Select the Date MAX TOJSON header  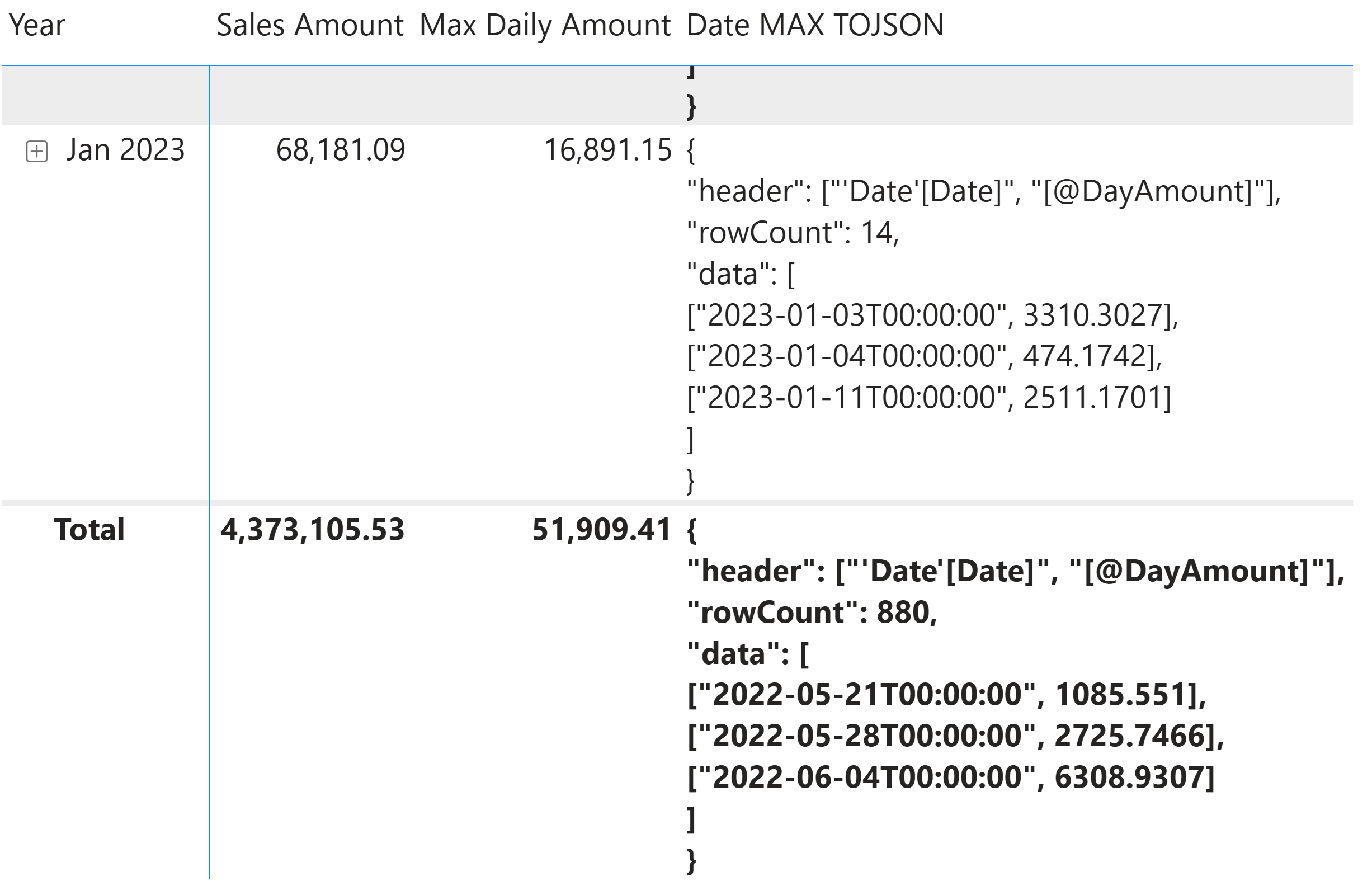(814, 26)
